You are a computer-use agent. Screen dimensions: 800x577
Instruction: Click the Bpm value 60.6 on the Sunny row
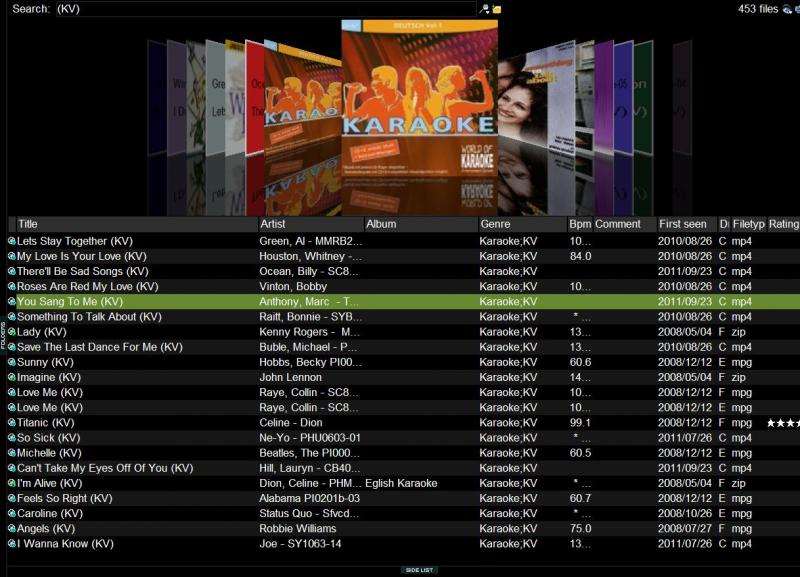(x=581, y=362)
